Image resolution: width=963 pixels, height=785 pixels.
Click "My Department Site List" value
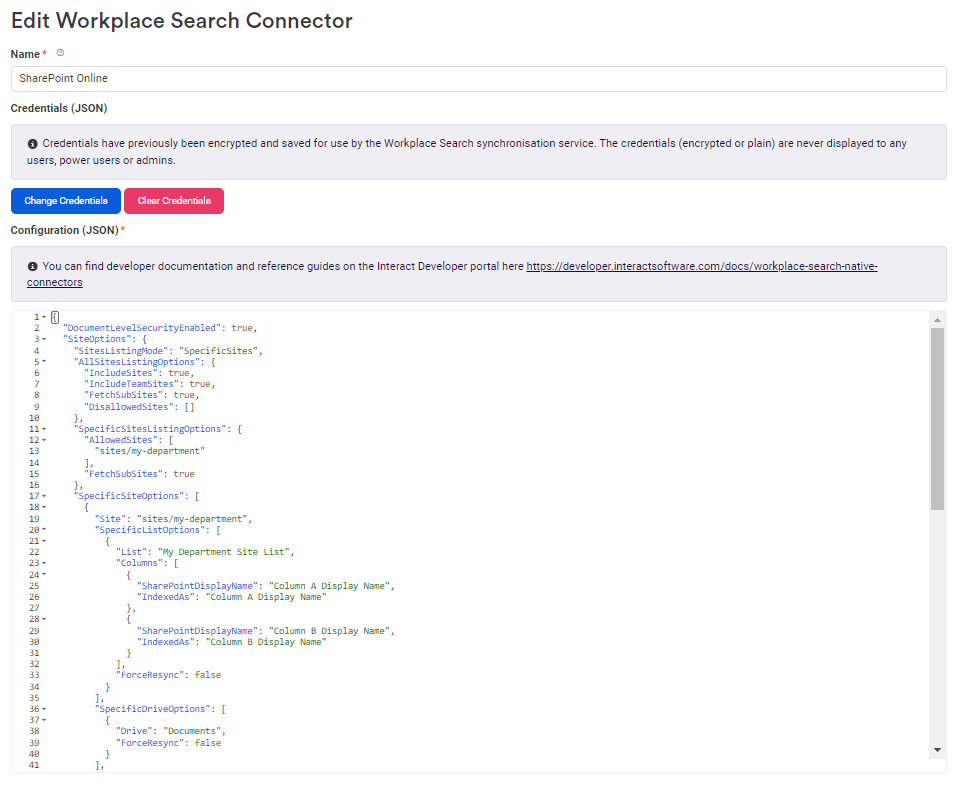pyautogui.click(x=224, y=552)
